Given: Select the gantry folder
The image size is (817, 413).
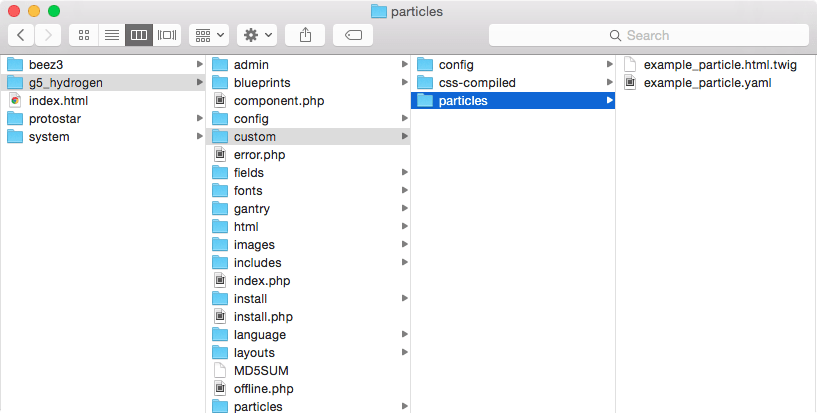Looking at the screenshot, I should (308, 208).
